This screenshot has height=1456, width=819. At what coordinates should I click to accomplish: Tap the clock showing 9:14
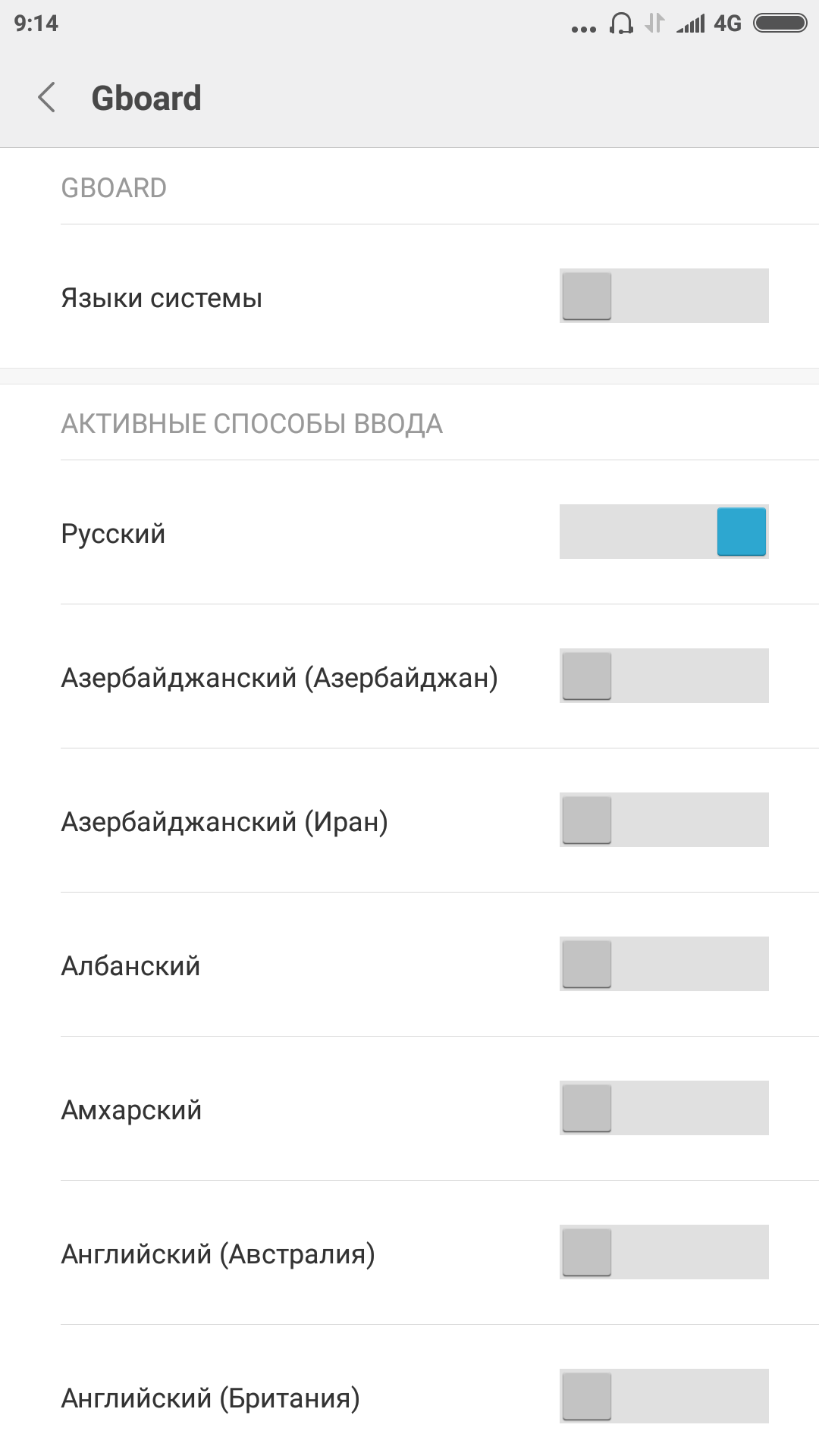point(36,24)
